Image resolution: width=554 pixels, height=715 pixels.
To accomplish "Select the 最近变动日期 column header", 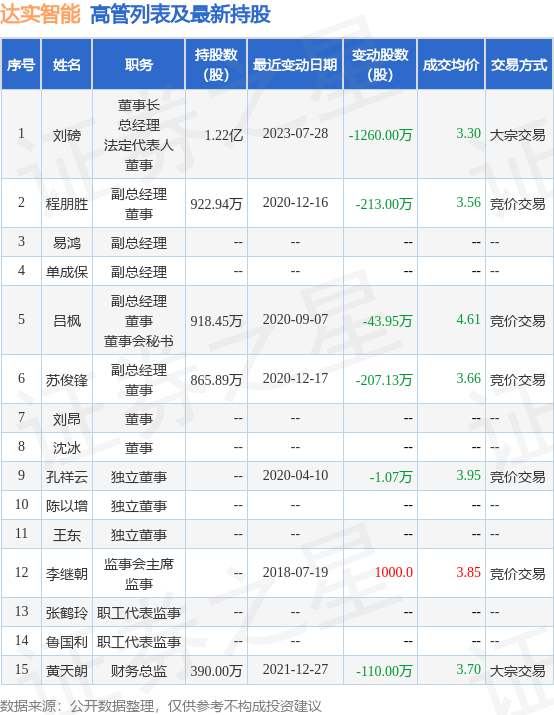I will pyautogui.click(x=295, y=64).
